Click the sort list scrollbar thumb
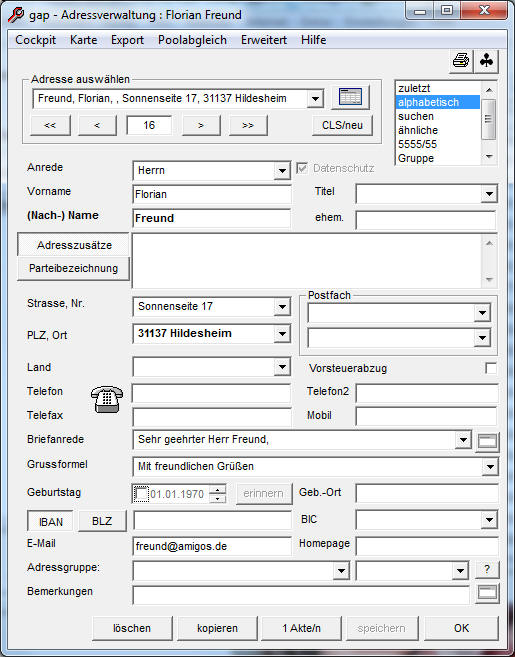515x657 pixels. point(489,119)
